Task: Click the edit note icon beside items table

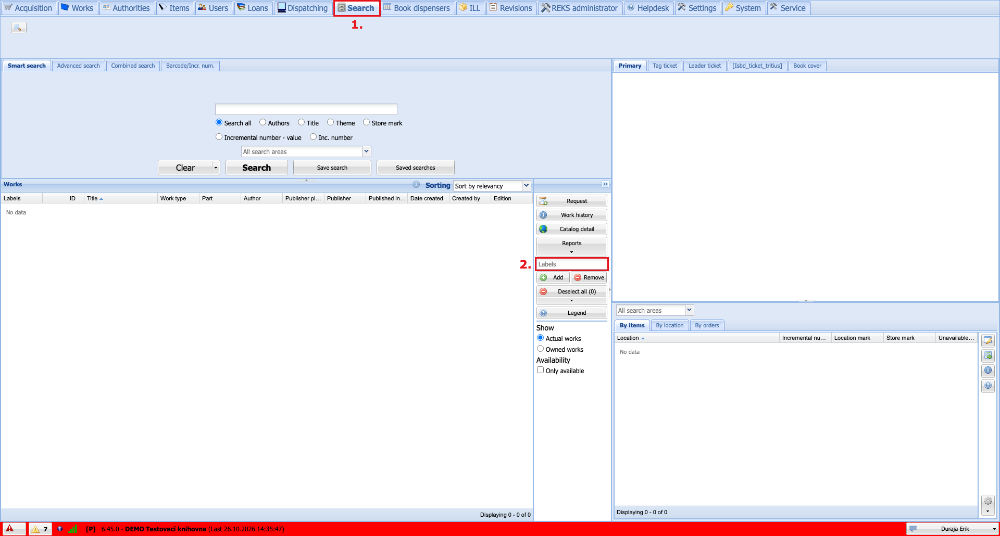Action: click(988, 339)
